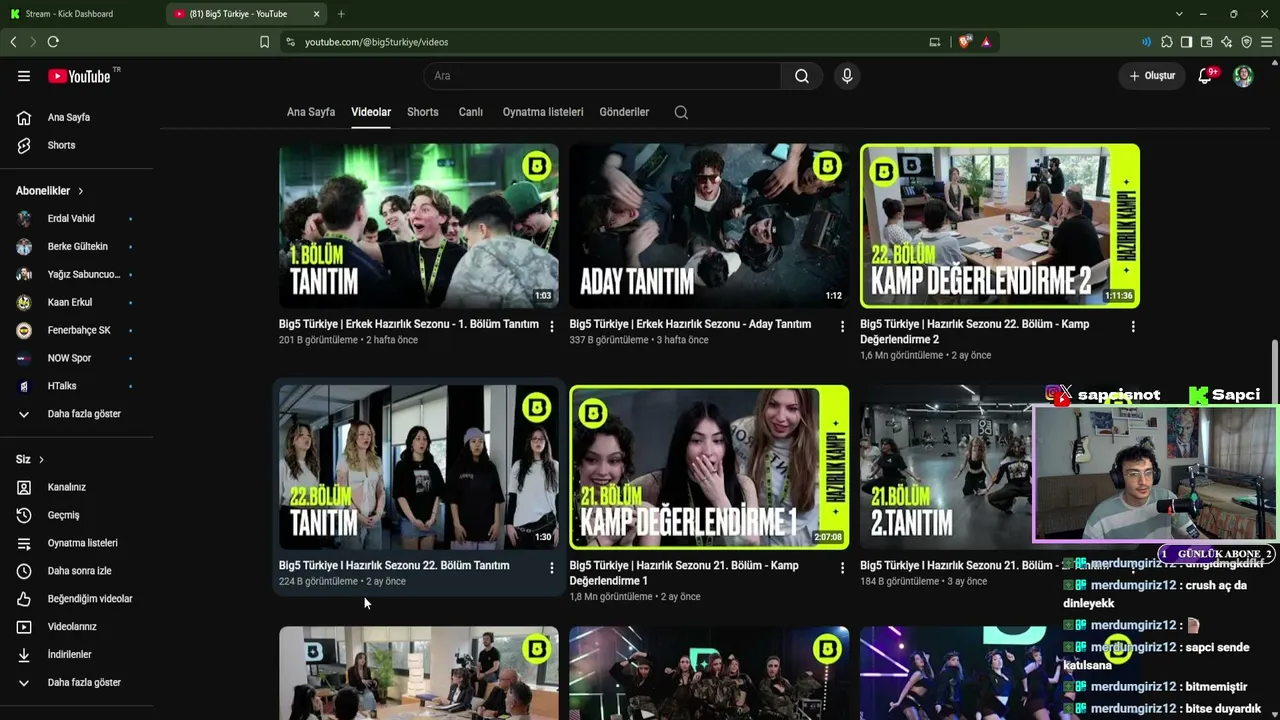Screen dimensions: 1280x720
Task: Click the address bar URL youtube.com/@big5turkiye/videos
Action: coord(376,42)
